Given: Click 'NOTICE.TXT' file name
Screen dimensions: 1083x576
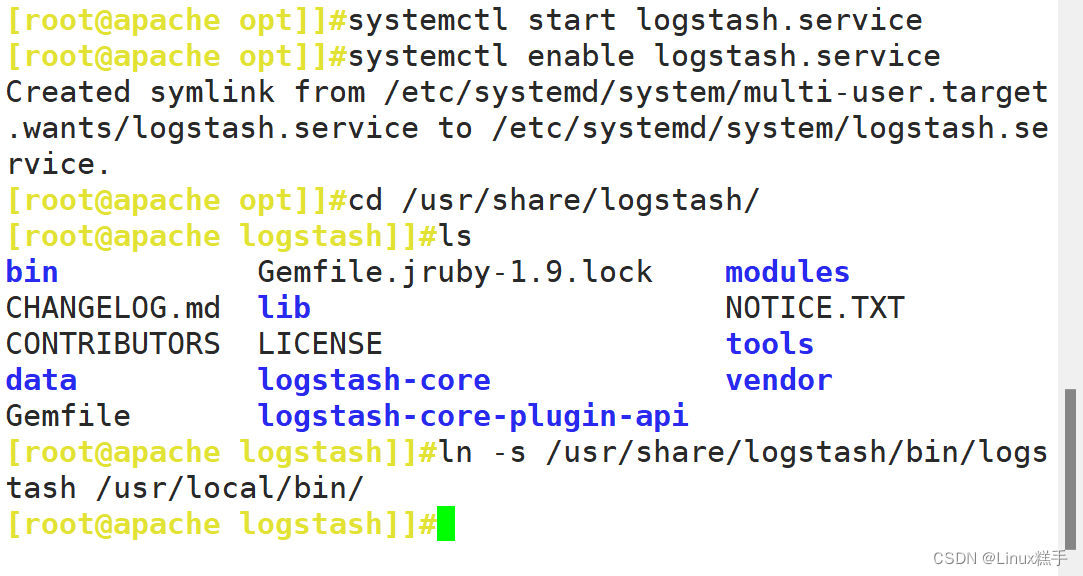Looking at the screenshot, I should click(815, 308).
